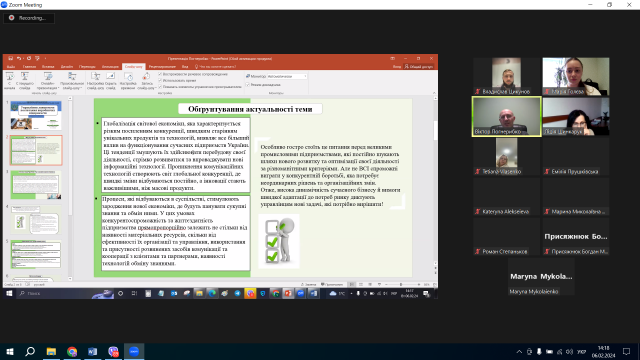Switch to the 'Слайд-шоу' ribbon tab
The height and width of the screenshot is (360, 640).
pyautogui.click(x=133, y=67)
